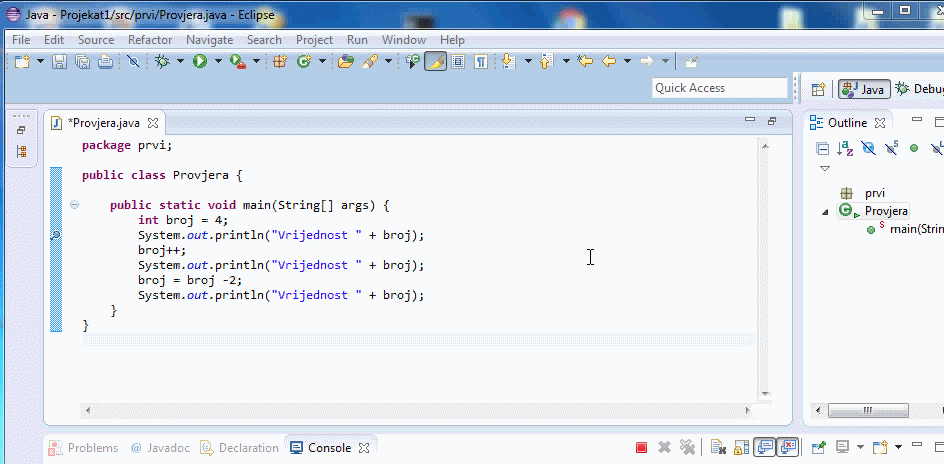Toggle alphabetical Sort in Outline view
The width and height of the screenshot is (944, 464).
click(x=845, y=149)
